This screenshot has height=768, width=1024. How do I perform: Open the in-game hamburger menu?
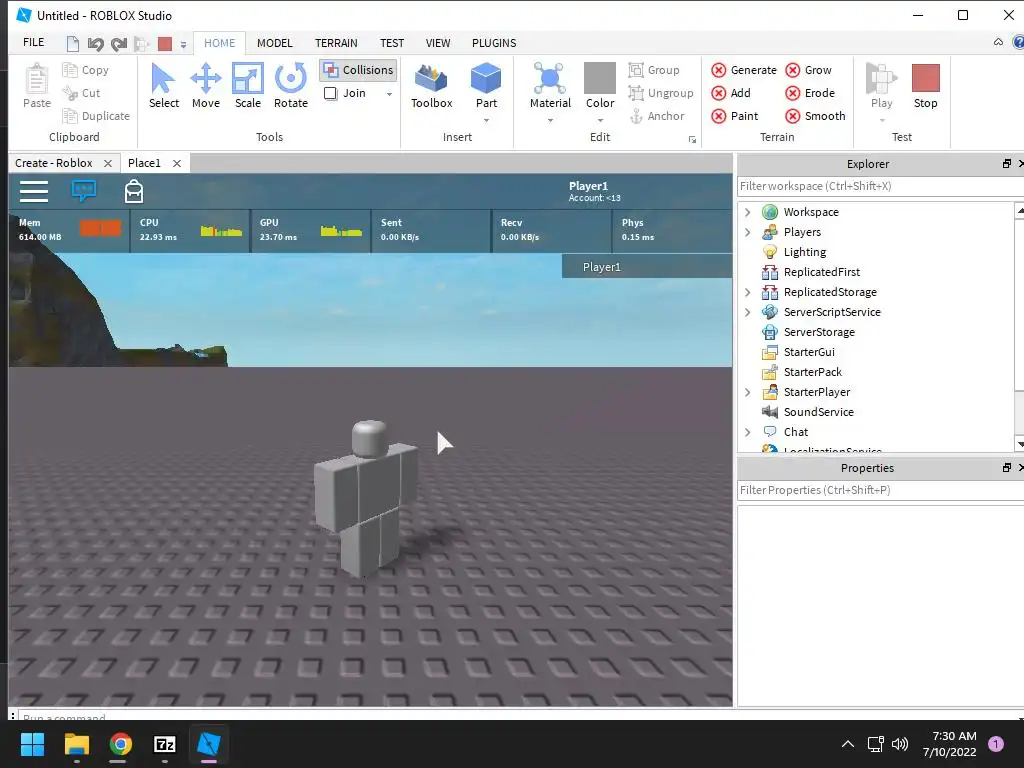[x=34, y=191]
